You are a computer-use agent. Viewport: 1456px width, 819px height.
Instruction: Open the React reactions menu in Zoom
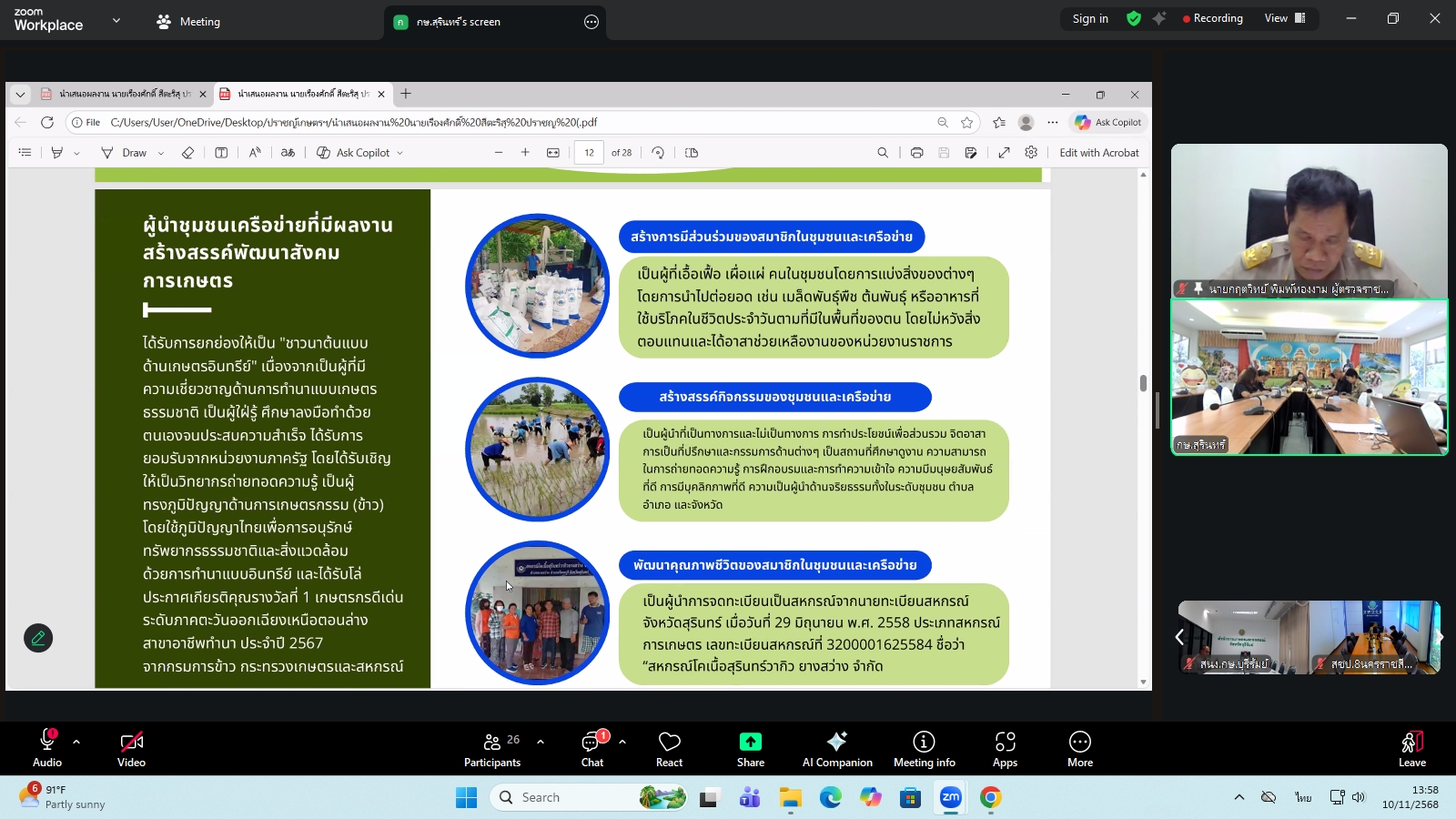pyautogui.click(x=669, y=748)
